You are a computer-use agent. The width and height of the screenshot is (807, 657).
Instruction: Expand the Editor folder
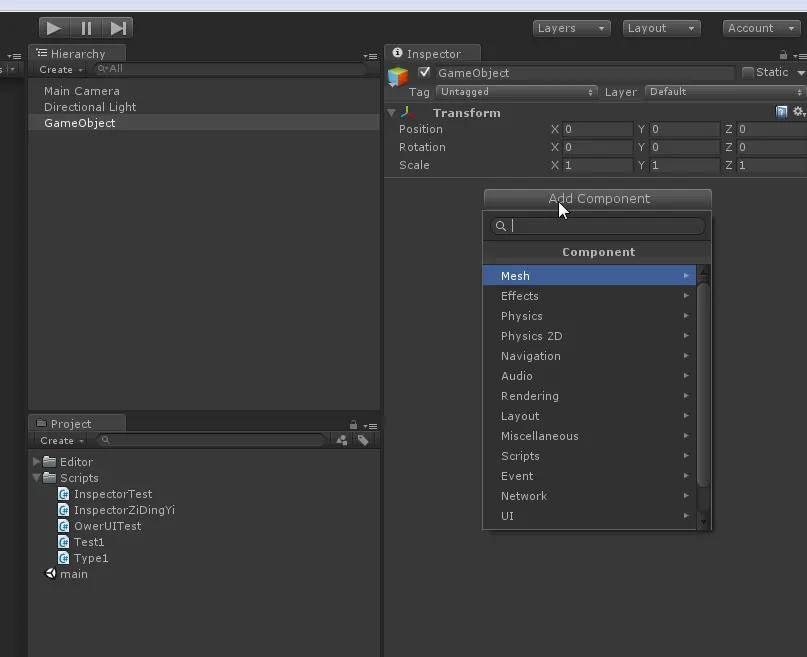(36, 461)
